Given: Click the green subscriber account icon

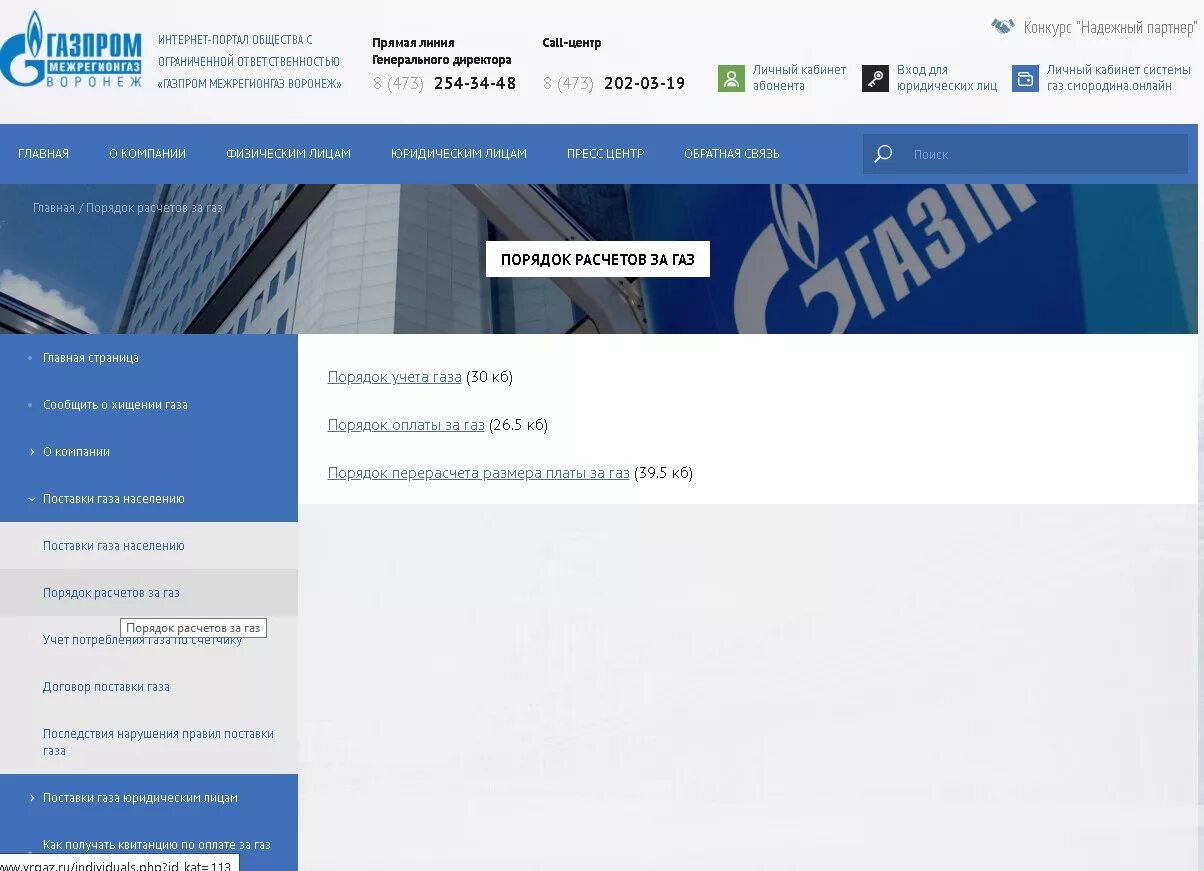Looking at the screenshot, I should click(x=731, y=79).
